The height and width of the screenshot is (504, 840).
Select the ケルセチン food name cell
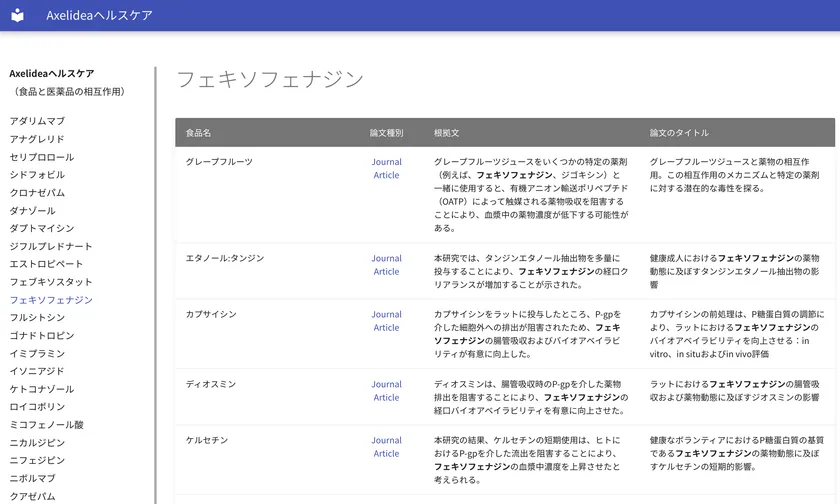tap(207, 440)
